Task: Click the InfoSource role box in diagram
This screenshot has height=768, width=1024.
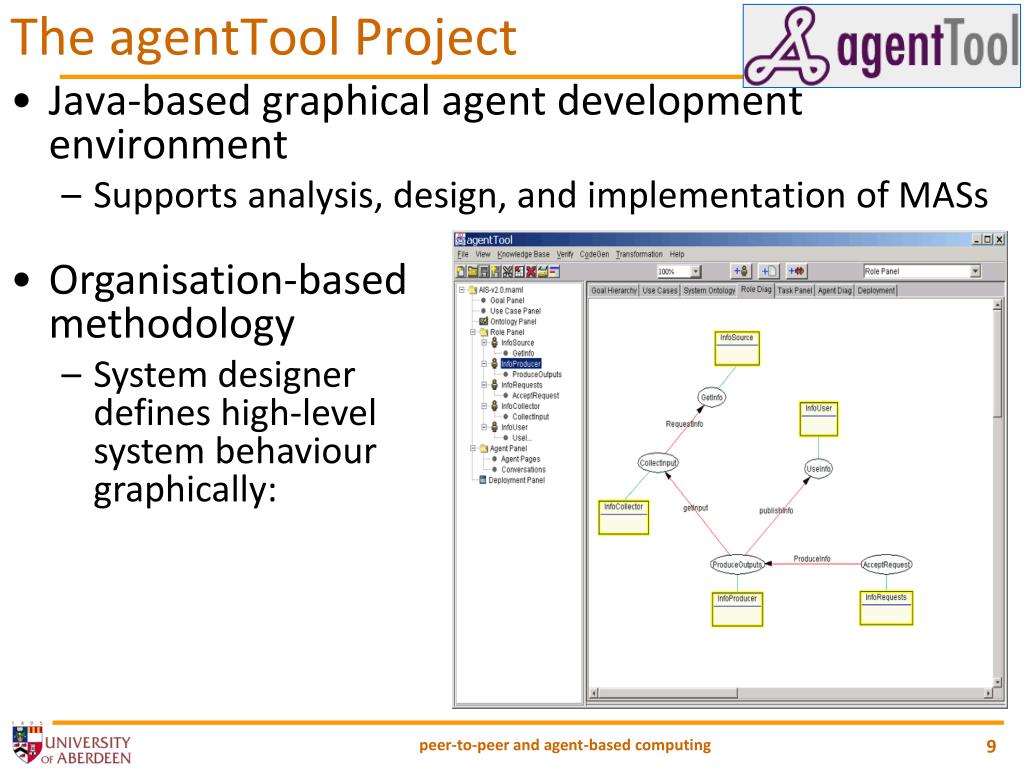Action: tap(737, 348)
